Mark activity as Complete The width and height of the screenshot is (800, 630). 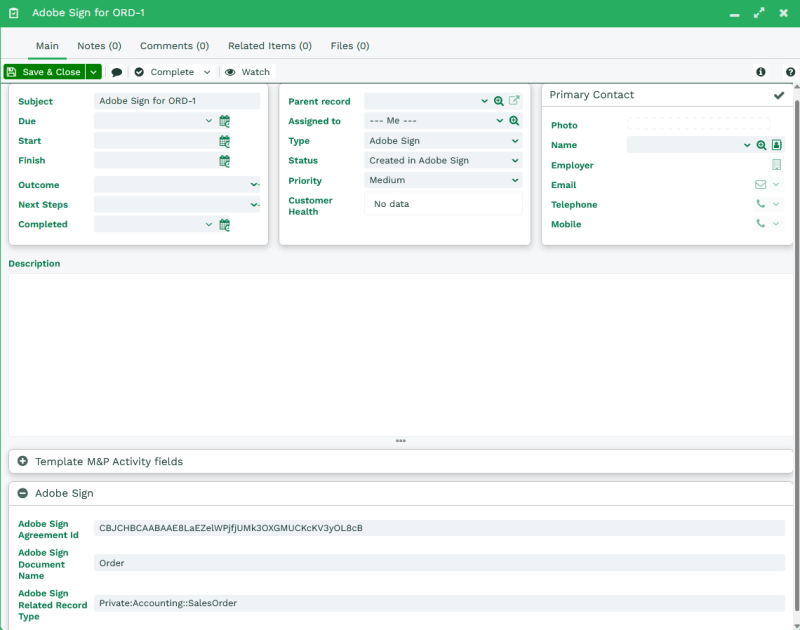(165, 72)
